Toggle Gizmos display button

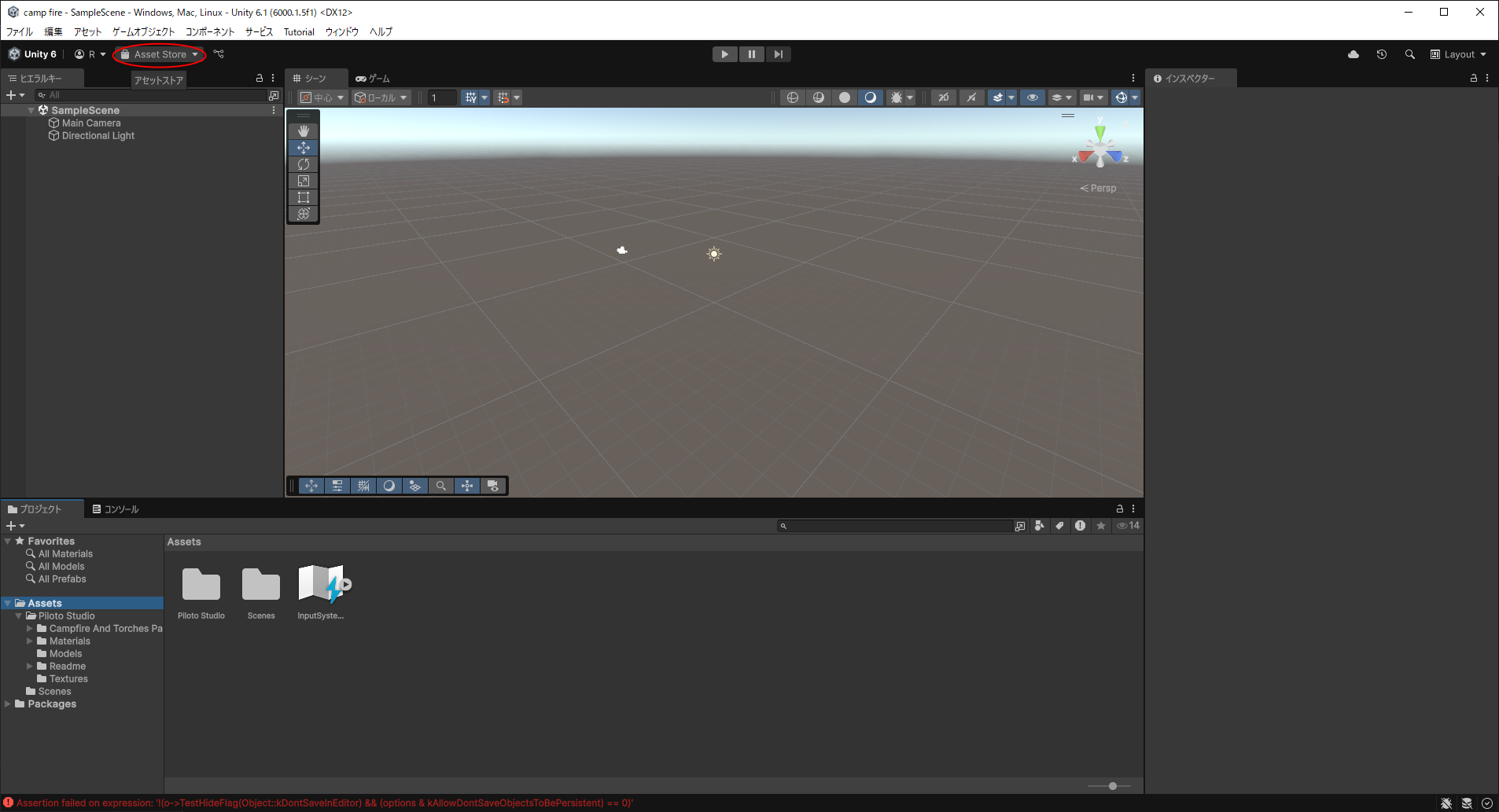click(1121, 97)
